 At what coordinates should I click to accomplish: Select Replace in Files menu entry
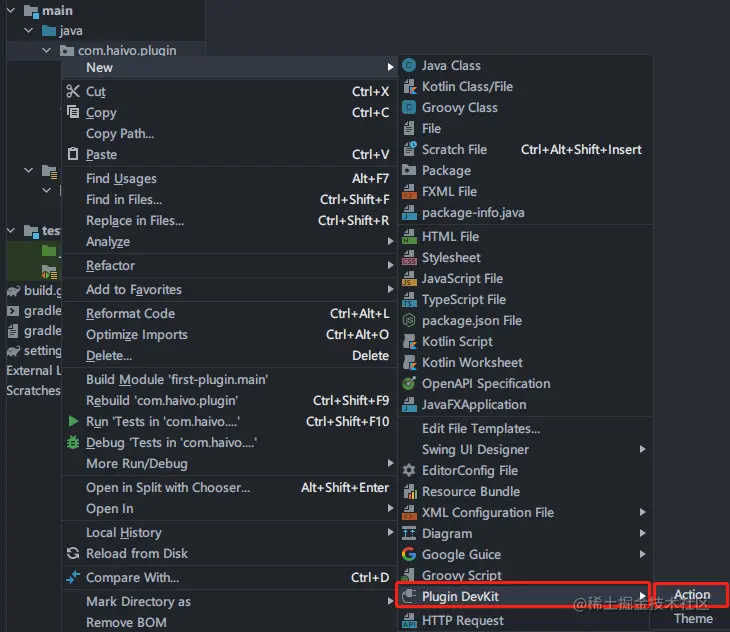click(x=229, y=220)
